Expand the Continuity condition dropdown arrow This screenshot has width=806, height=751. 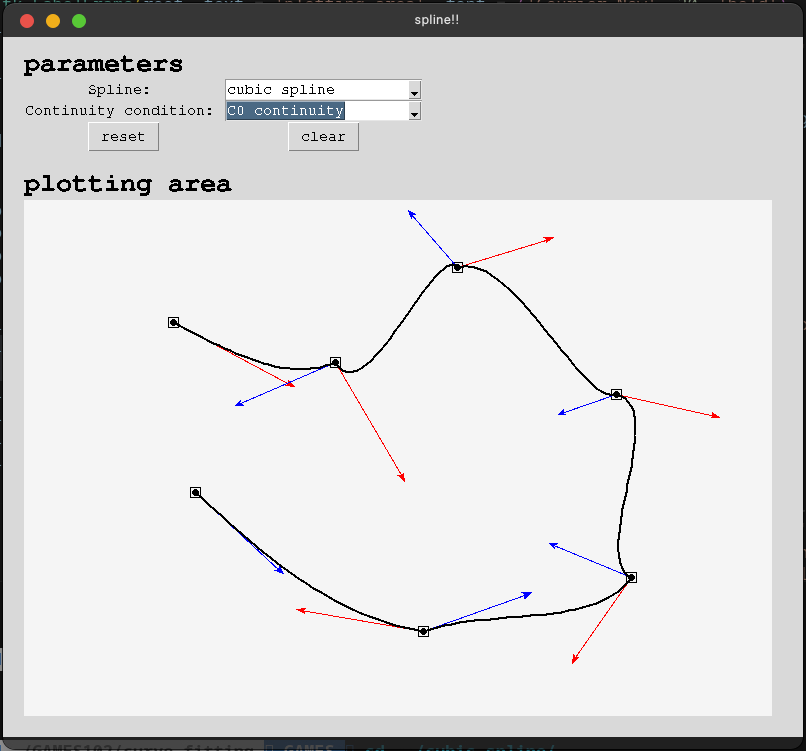pos(414,112)
